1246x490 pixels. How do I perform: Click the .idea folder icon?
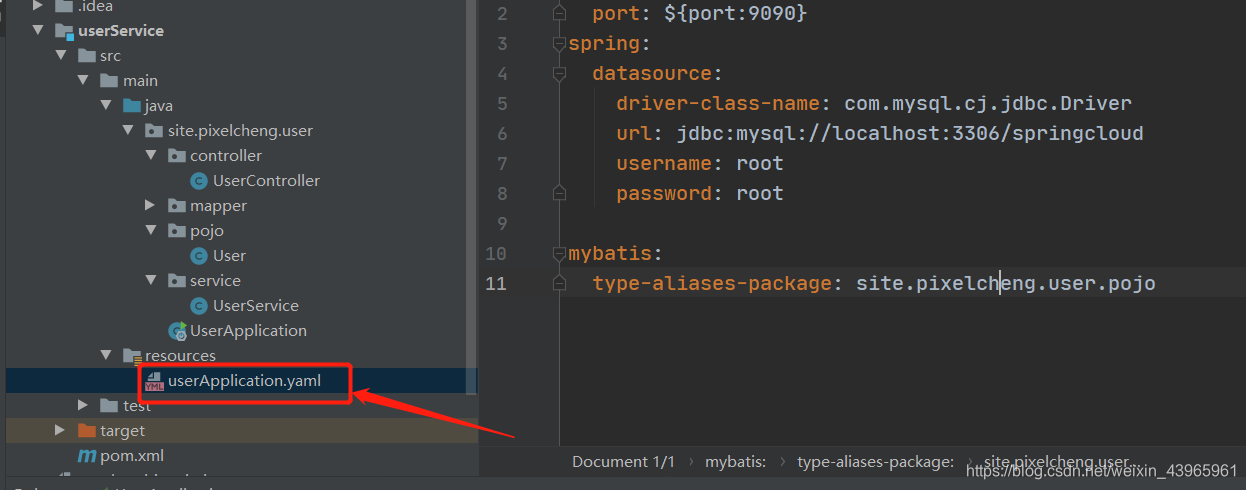pos(64,6)
